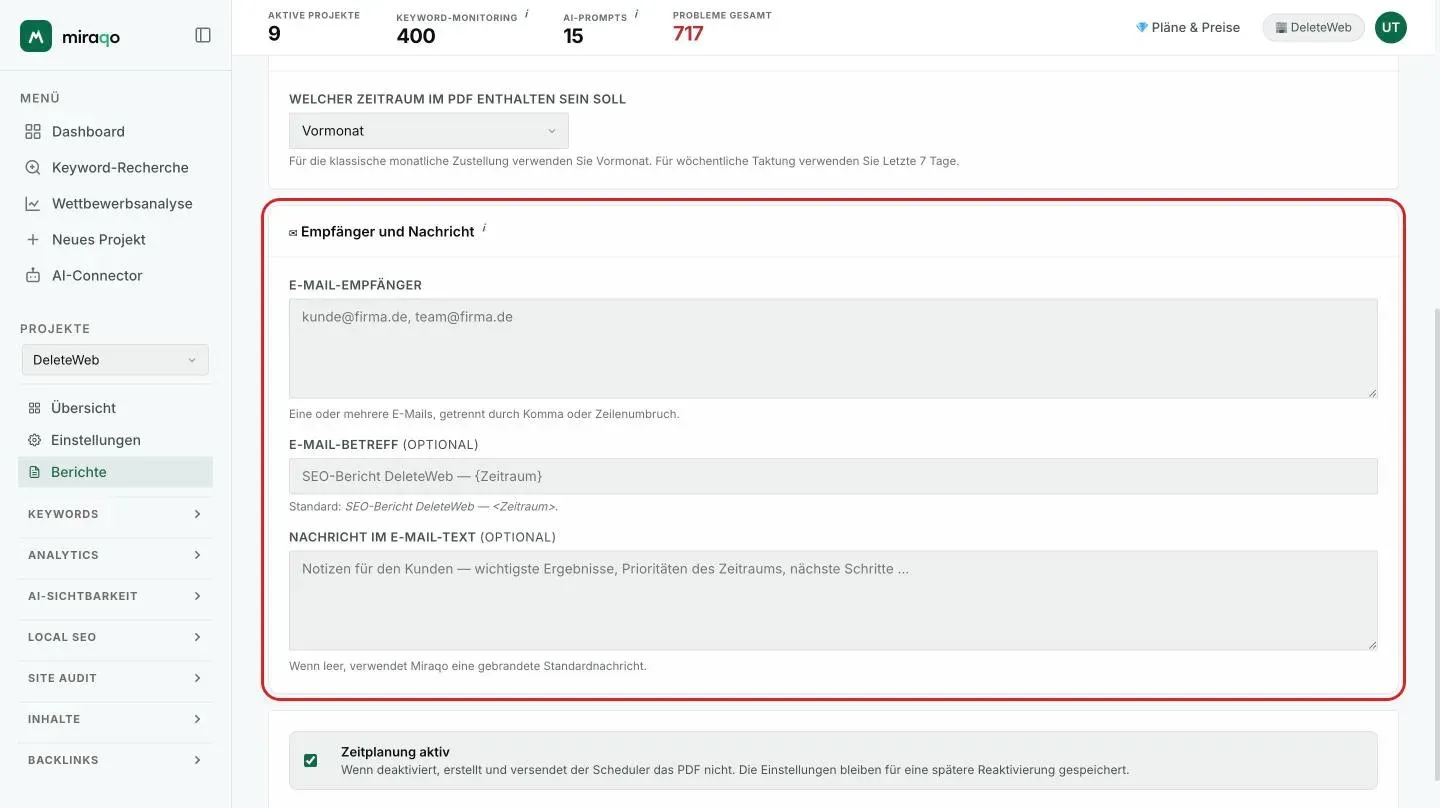Click the Standard SEO-Bericht hint text
The width and height of the screenshot is (1440, 808).
coord(423,507)
